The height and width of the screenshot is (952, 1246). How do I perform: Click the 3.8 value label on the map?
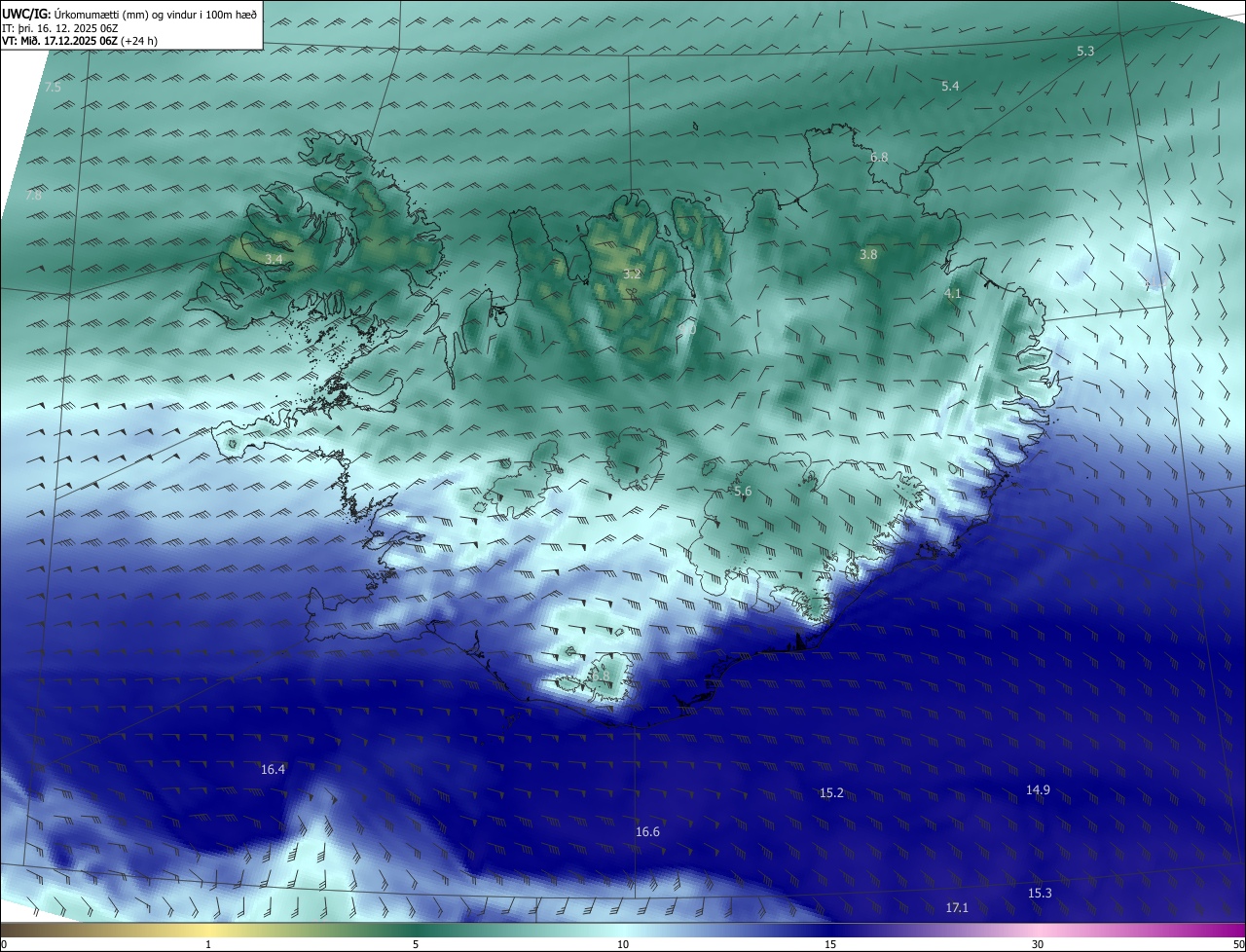tap(868, 254)
